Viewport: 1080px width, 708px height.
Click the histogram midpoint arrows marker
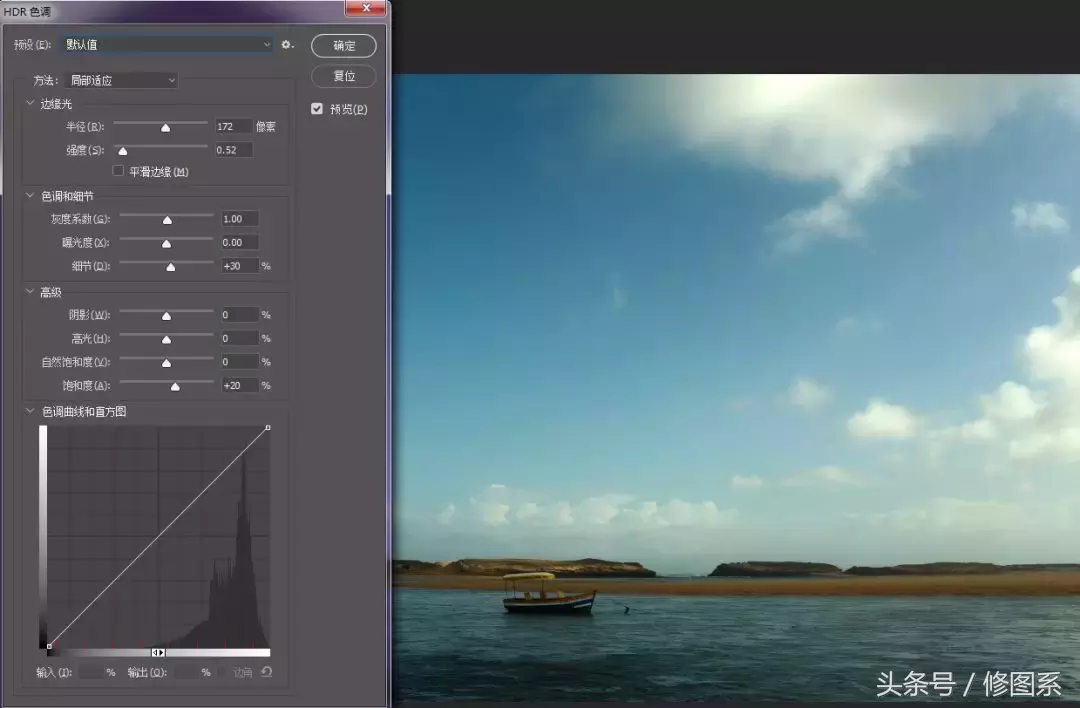(x=158, y=652)
